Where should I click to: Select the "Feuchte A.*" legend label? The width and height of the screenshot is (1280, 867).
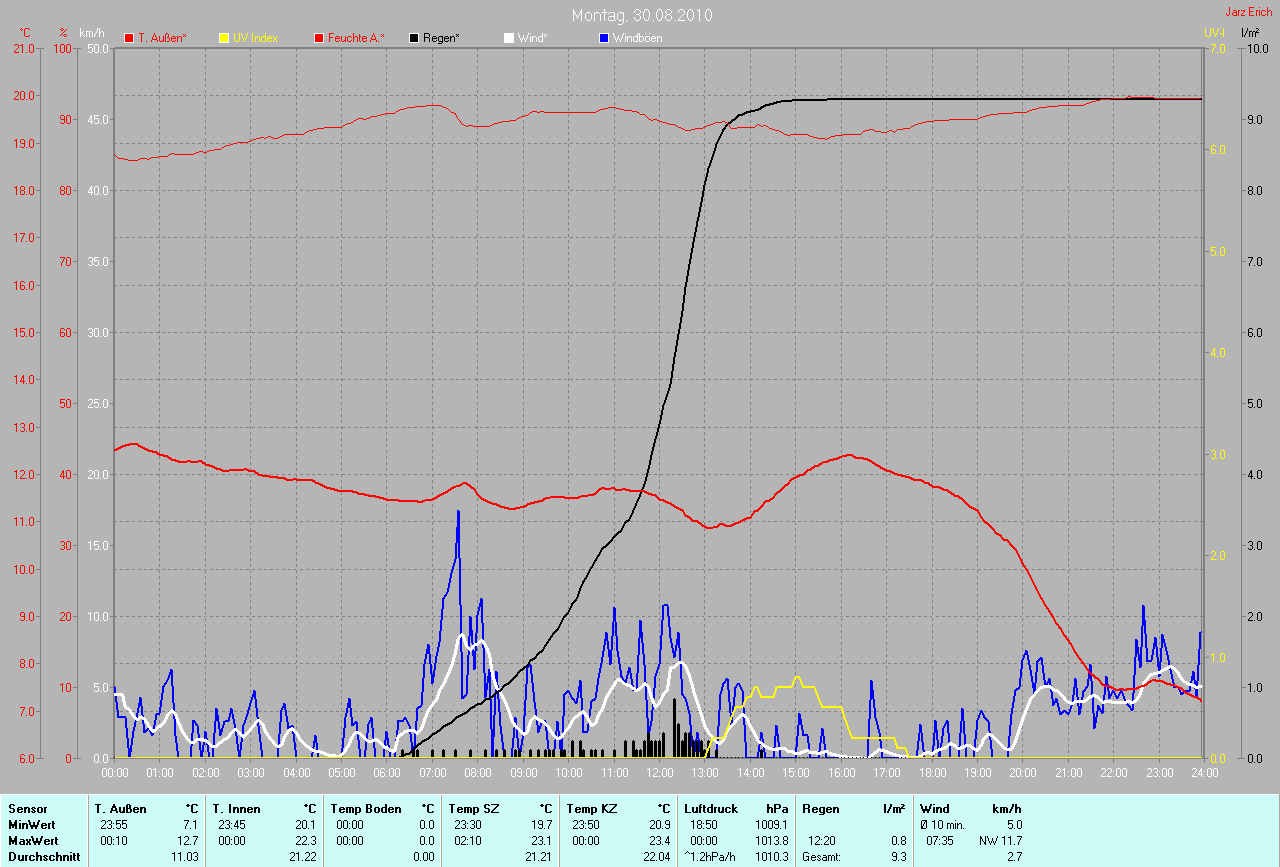point(357,38)
